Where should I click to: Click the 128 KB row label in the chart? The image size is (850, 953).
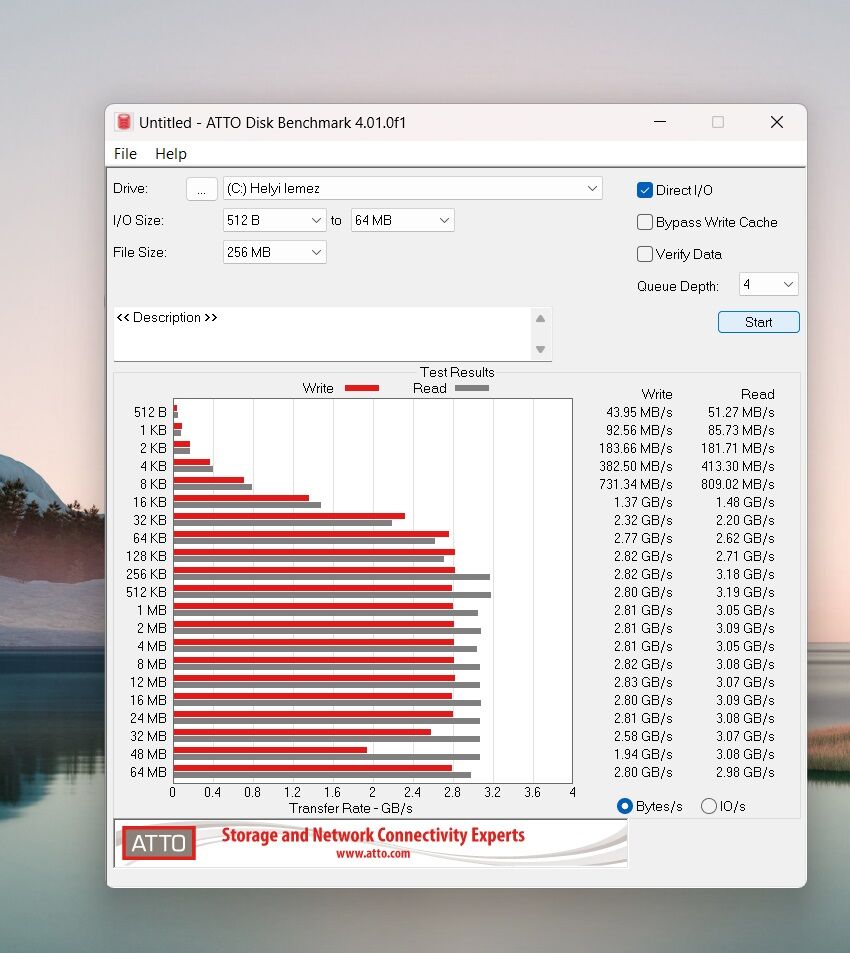[146, 556]
